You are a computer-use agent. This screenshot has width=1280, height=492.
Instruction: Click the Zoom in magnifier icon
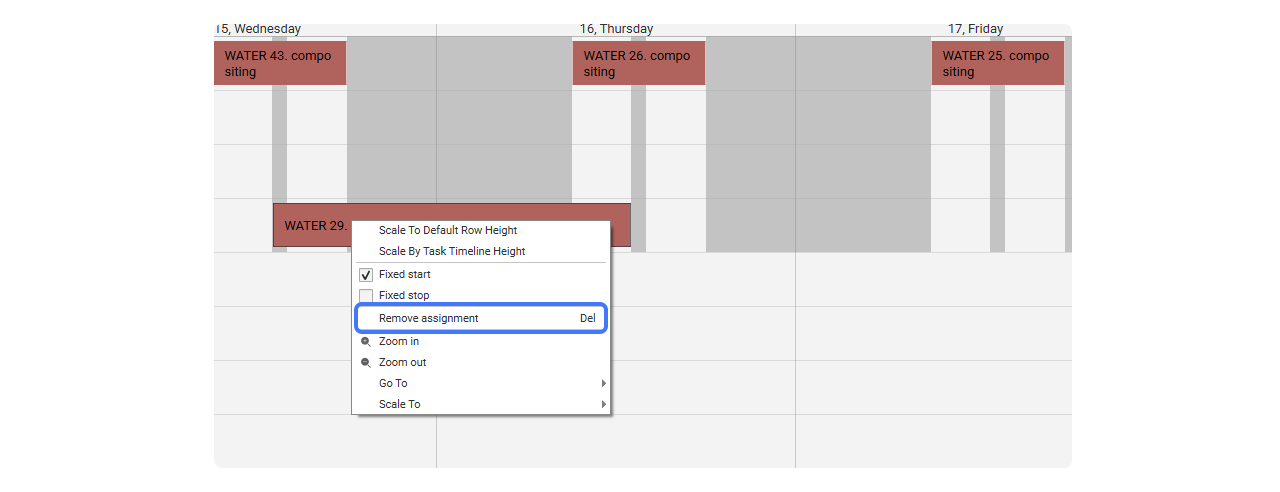366,342
